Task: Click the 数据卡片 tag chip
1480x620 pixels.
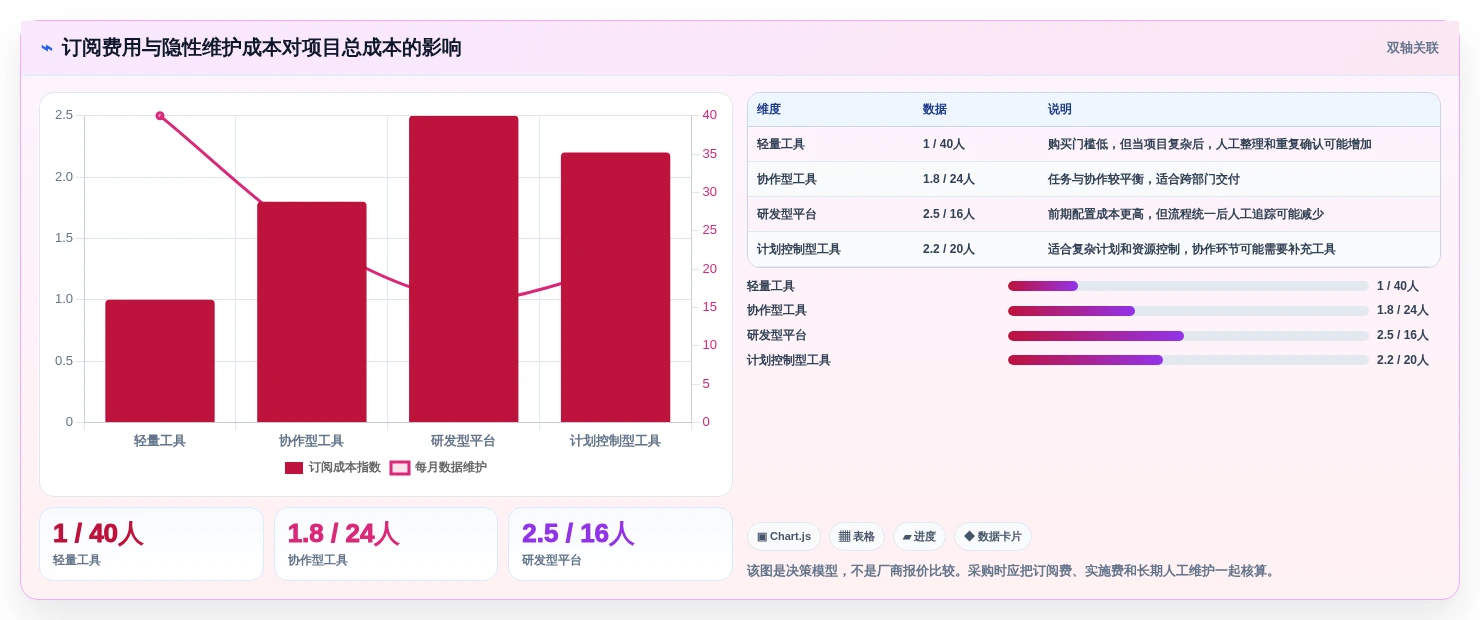Action: pos(993,537)
